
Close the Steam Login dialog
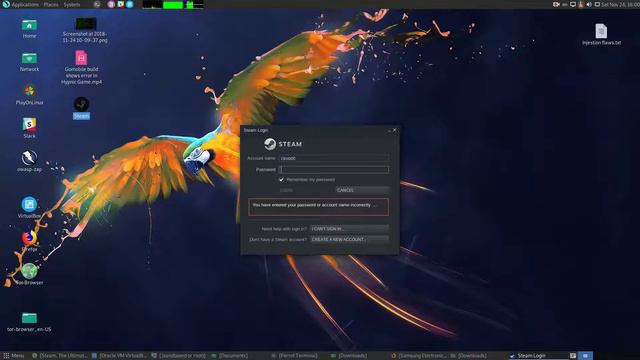(x=394, y=130)
